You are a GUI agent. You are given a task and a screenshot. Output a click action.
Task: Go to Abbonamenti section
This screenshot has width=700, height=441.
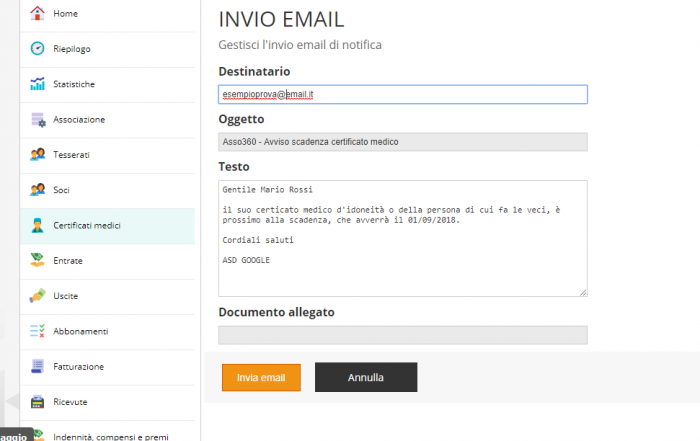pyautogui.click(x=107, y=331)
